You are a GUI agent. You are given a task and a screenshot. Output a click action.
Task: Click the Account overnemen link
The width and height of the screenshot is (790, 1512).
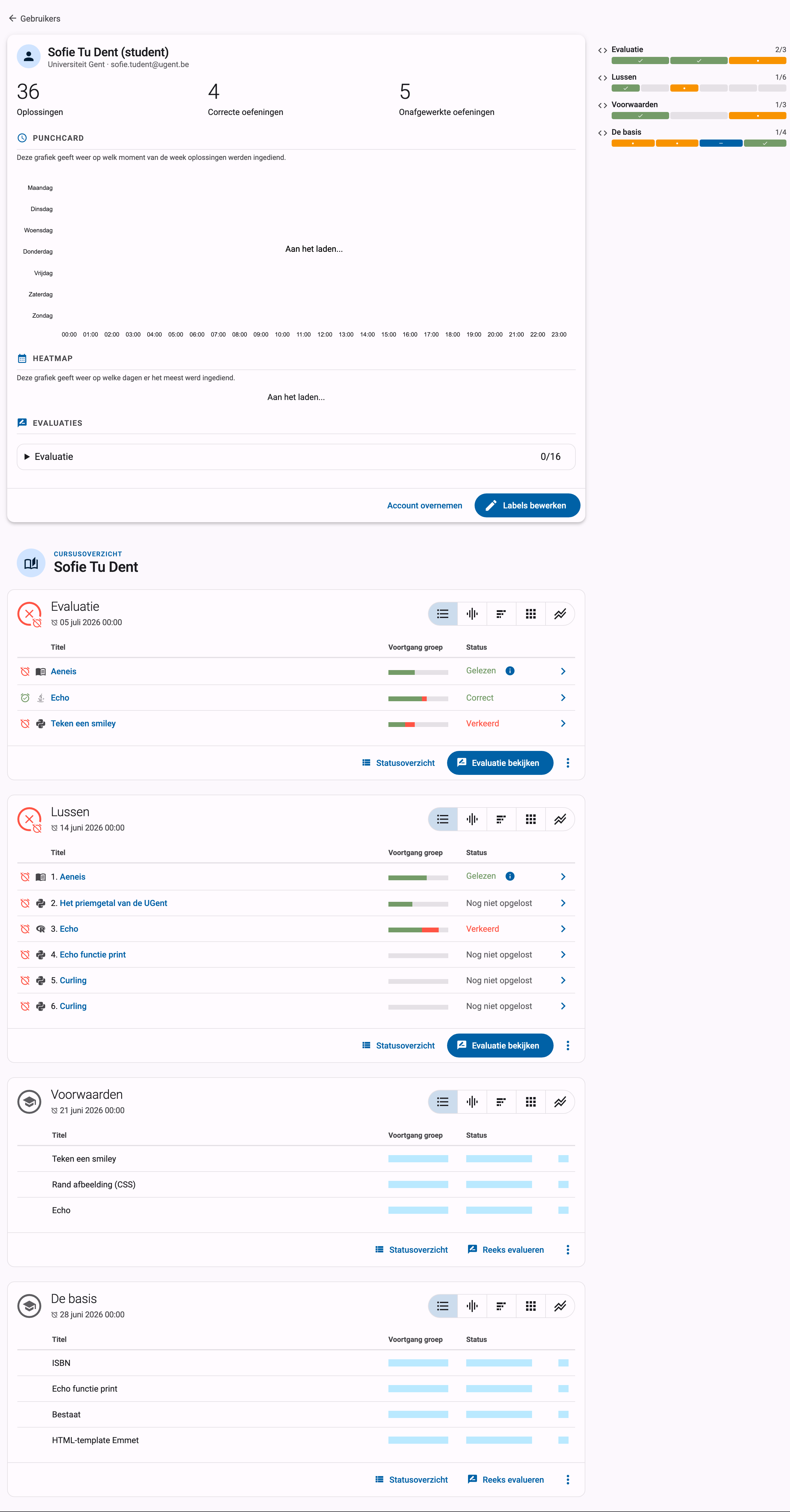coord(425,505)
